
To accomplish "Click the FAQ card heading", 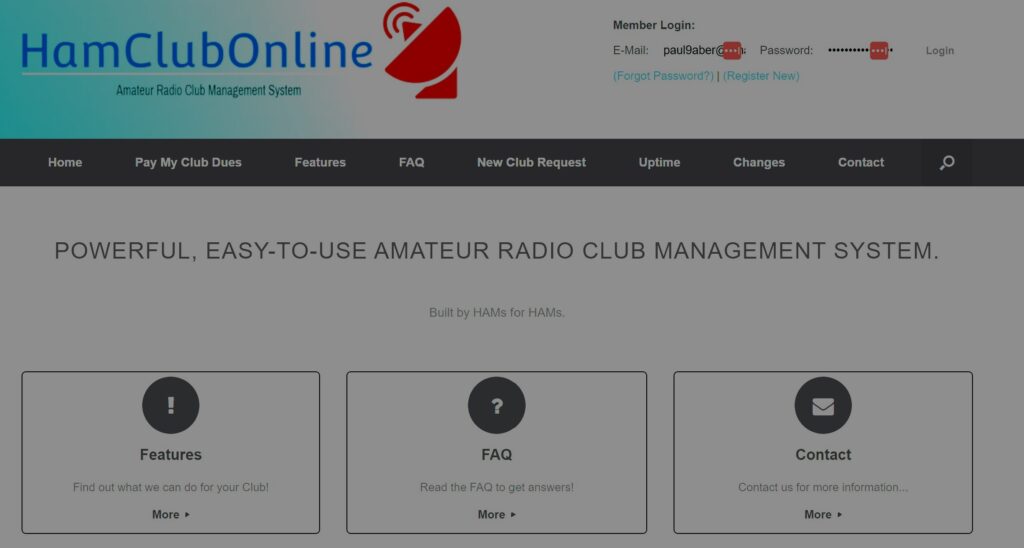I will pyautogui.click(x=496, y=455).
